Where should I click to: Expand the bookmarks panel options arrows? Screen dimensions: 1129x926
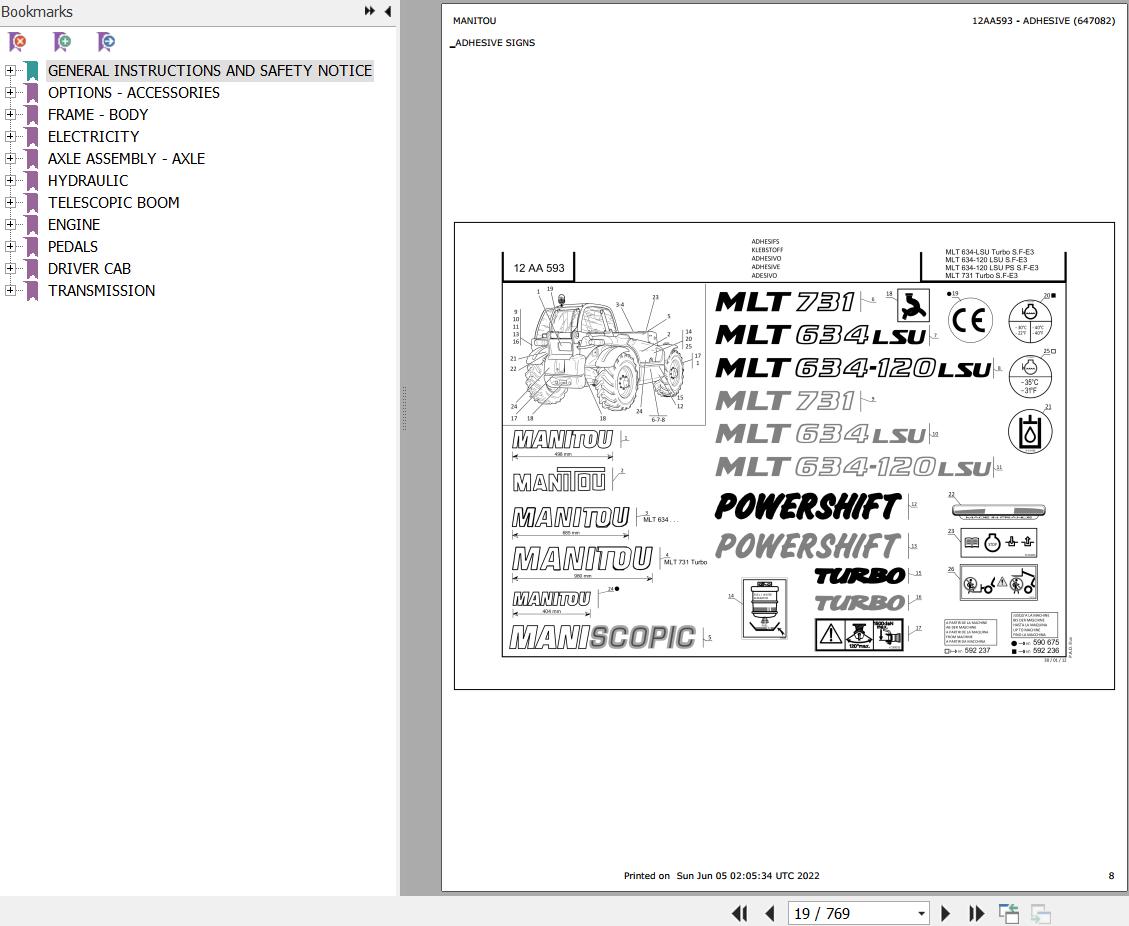[x=369, y=11]
